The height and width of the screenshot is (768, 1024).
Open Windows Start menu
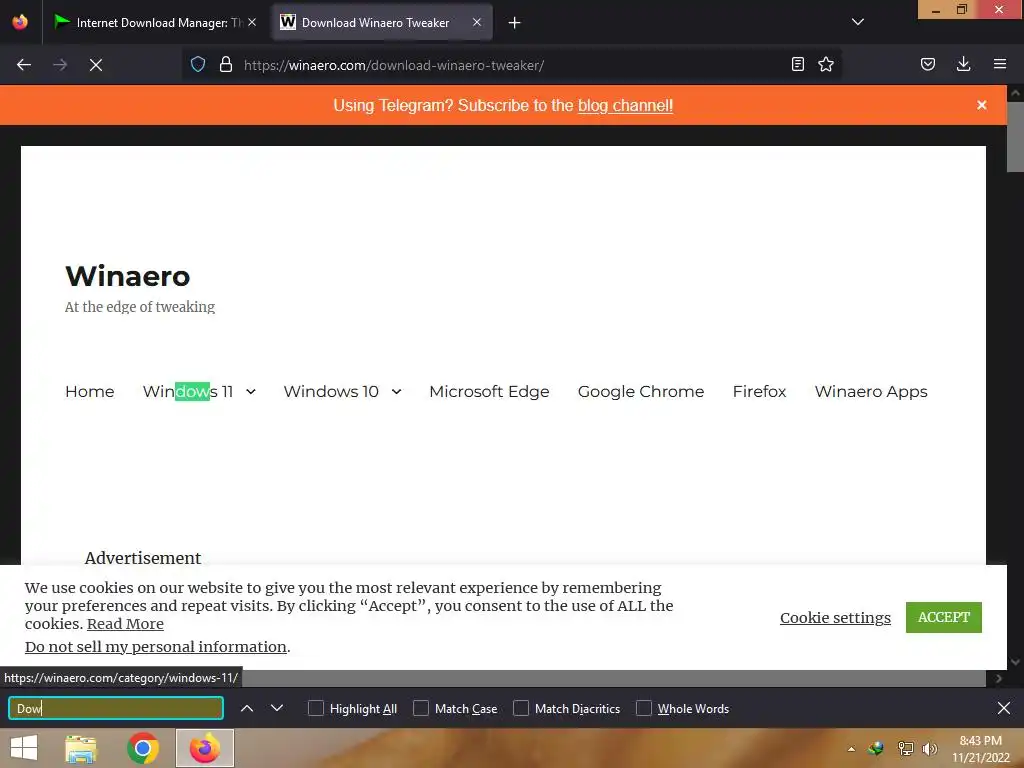point(24,748)
